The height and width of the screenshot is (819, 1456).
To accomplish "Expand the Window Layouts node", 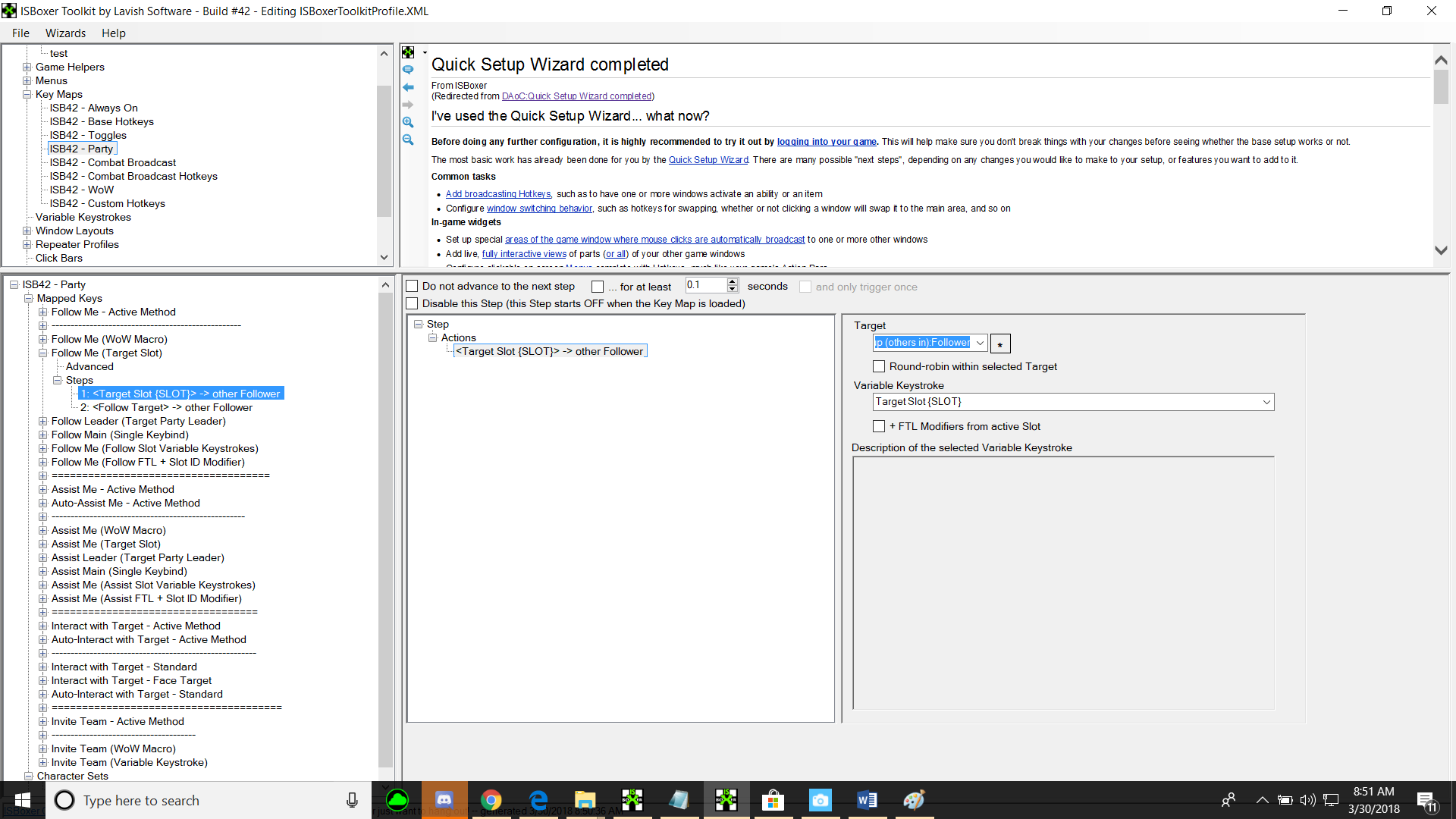I will pos(27,231).
